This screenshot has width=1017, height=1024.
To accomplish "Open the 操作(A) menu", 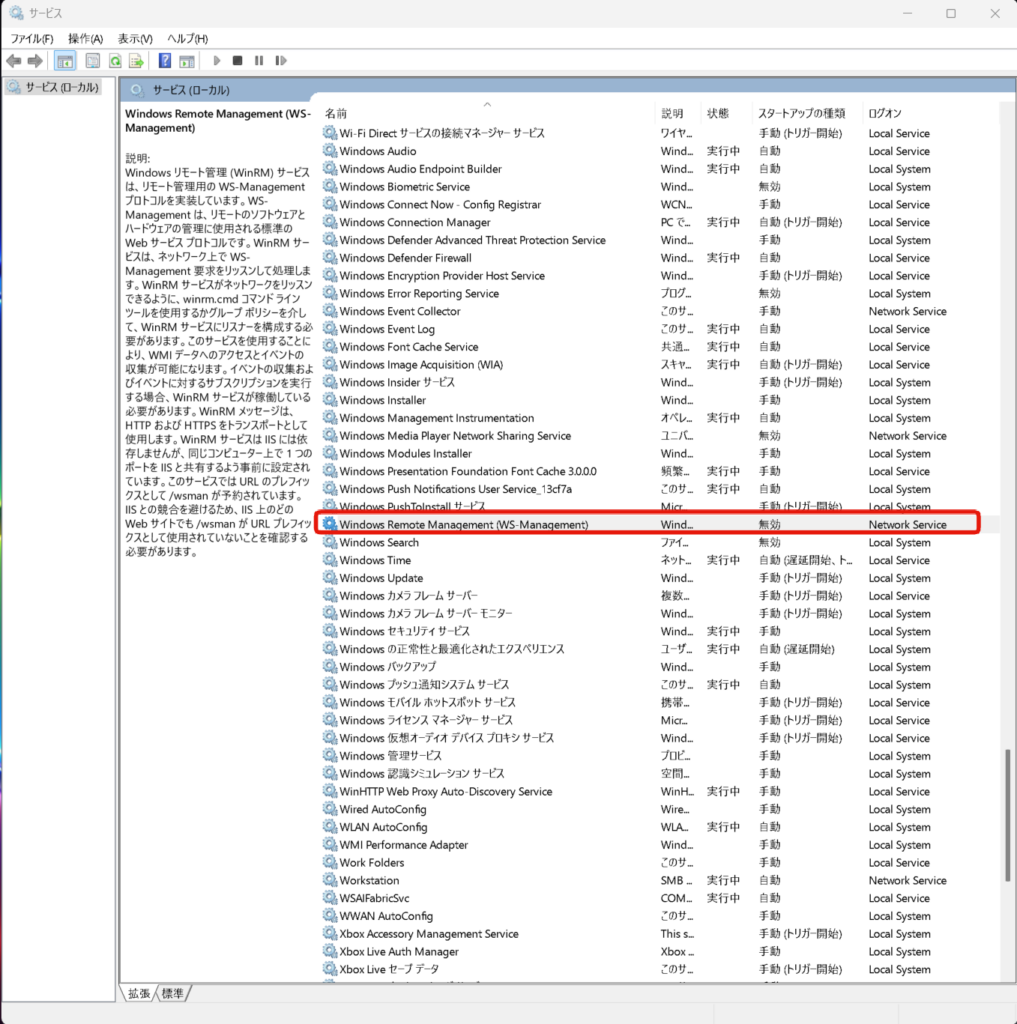I will coord(86,38).
